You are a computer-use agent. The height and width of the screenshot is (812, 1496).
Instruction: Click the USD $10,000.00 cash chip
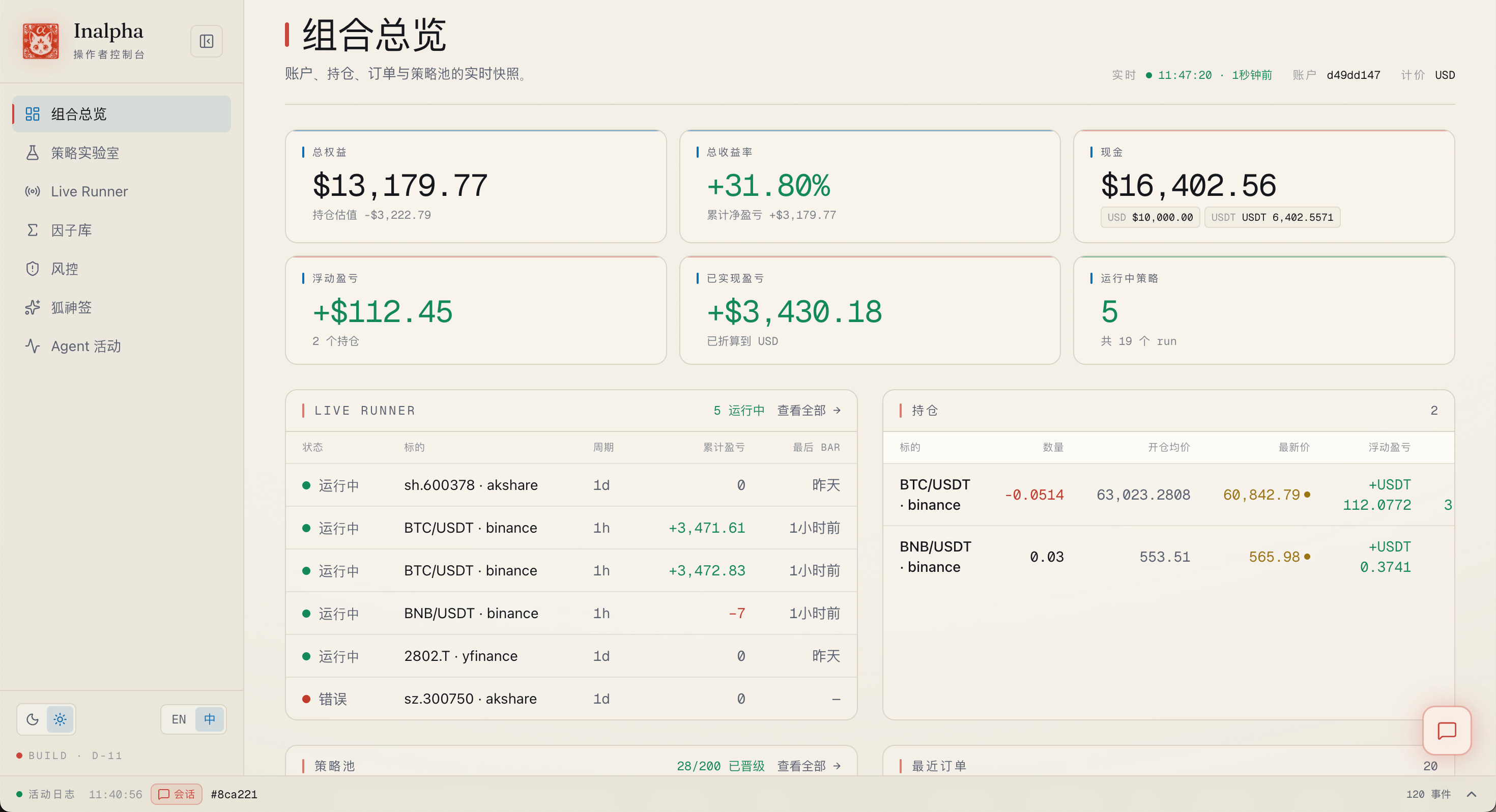(1150, 217)
